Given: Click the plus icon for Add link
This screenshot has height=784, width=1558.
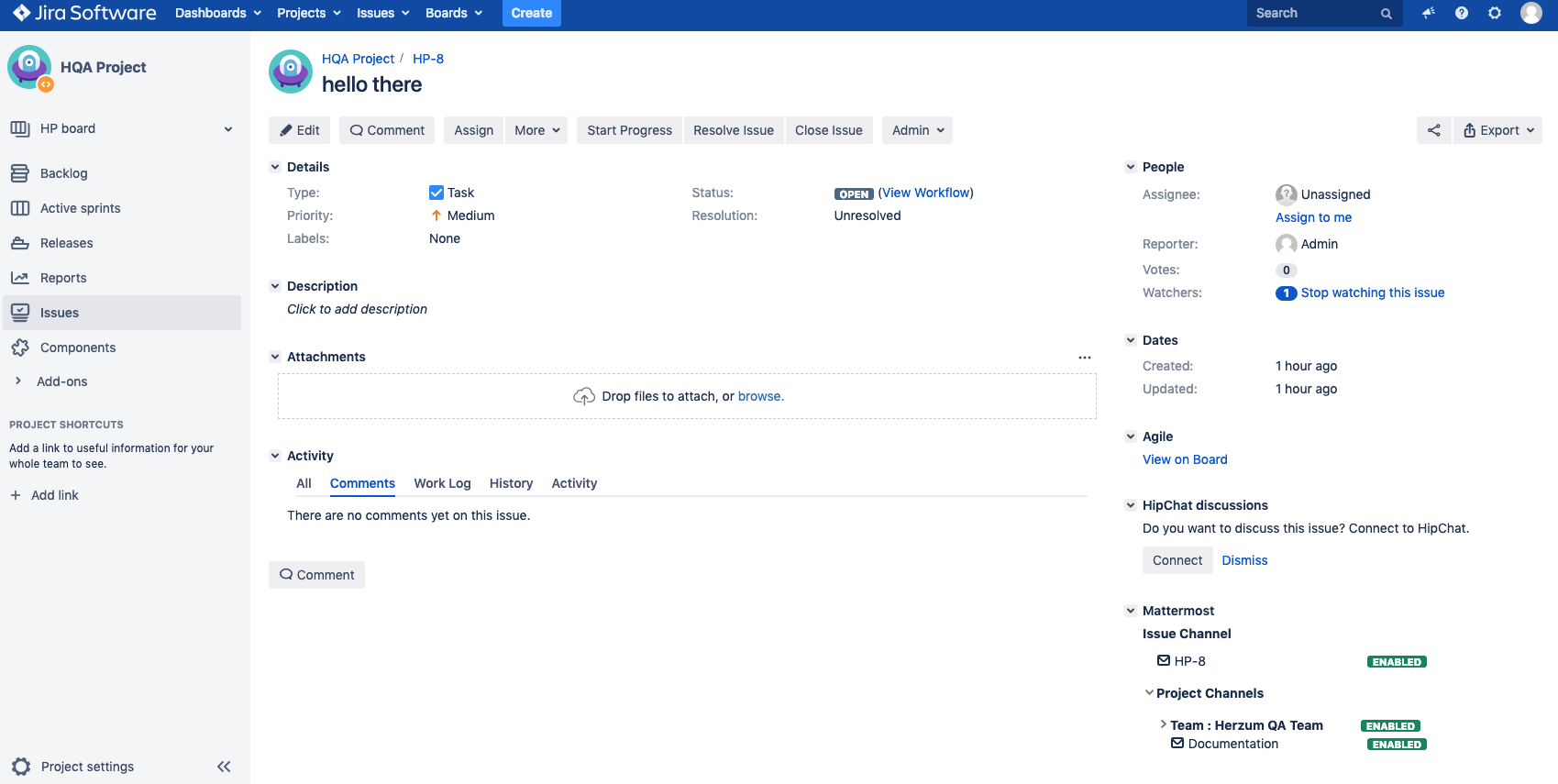Looking at the screenshot, I should [16, 495].
